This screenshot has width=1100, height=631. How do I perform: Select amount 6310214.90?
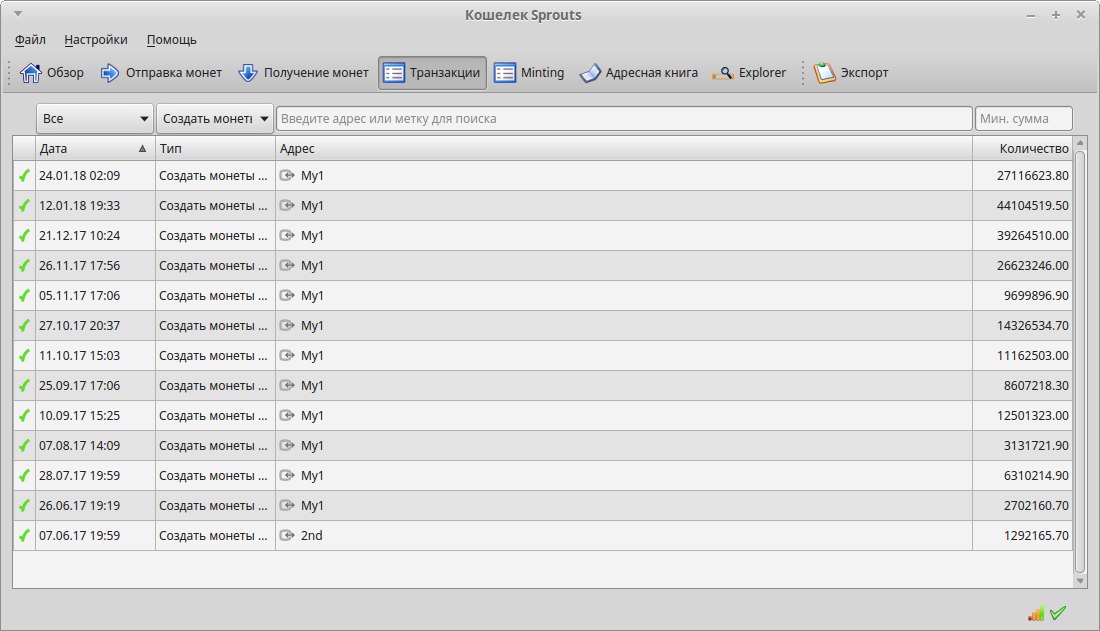tap(1036, 475)
